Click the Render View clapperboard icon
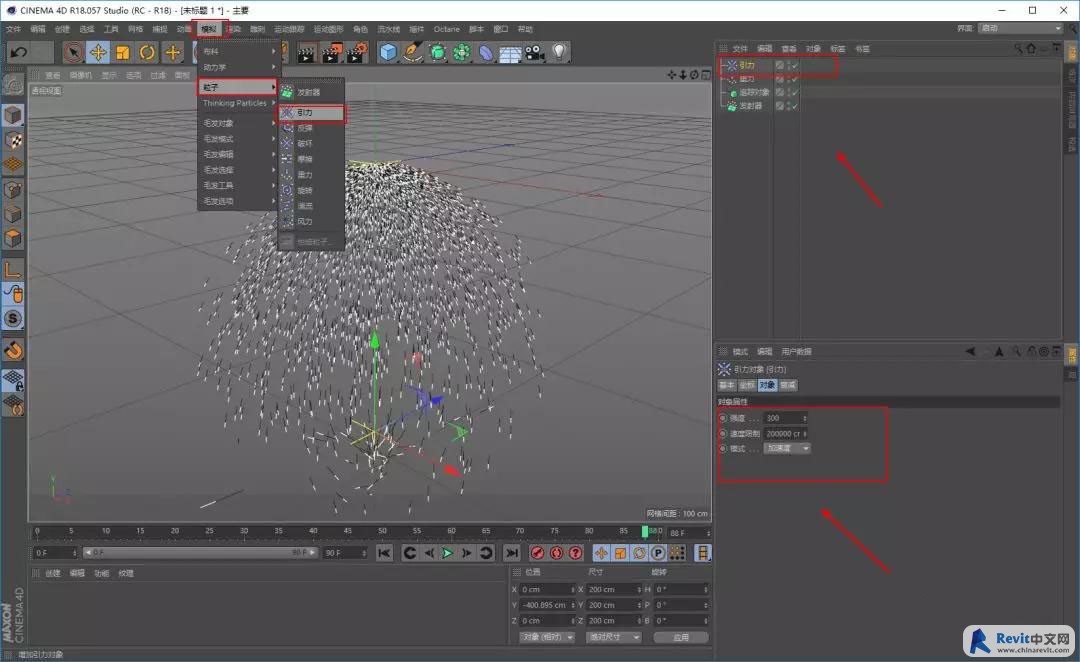Image resolution: width=1080 pixels, height=662 pixels. click(306, 53)
